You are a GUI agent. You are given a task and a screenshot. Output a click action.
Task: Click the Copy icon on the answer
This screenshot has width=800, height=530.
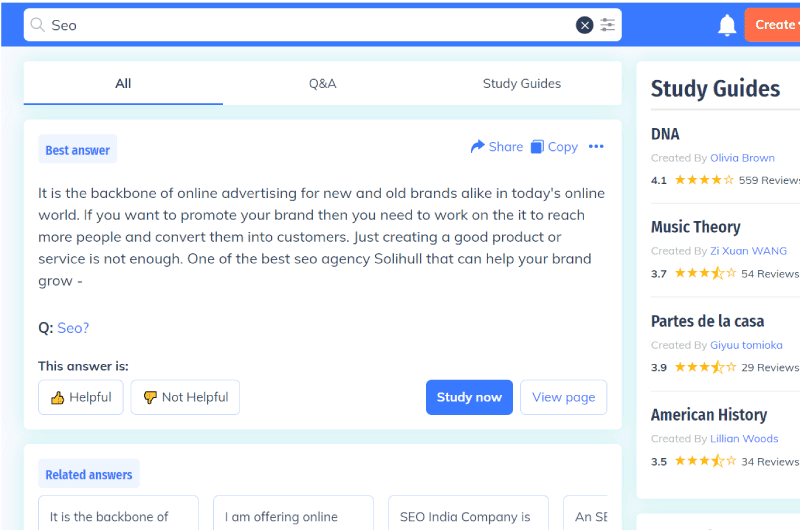click(x=537, y=147)
